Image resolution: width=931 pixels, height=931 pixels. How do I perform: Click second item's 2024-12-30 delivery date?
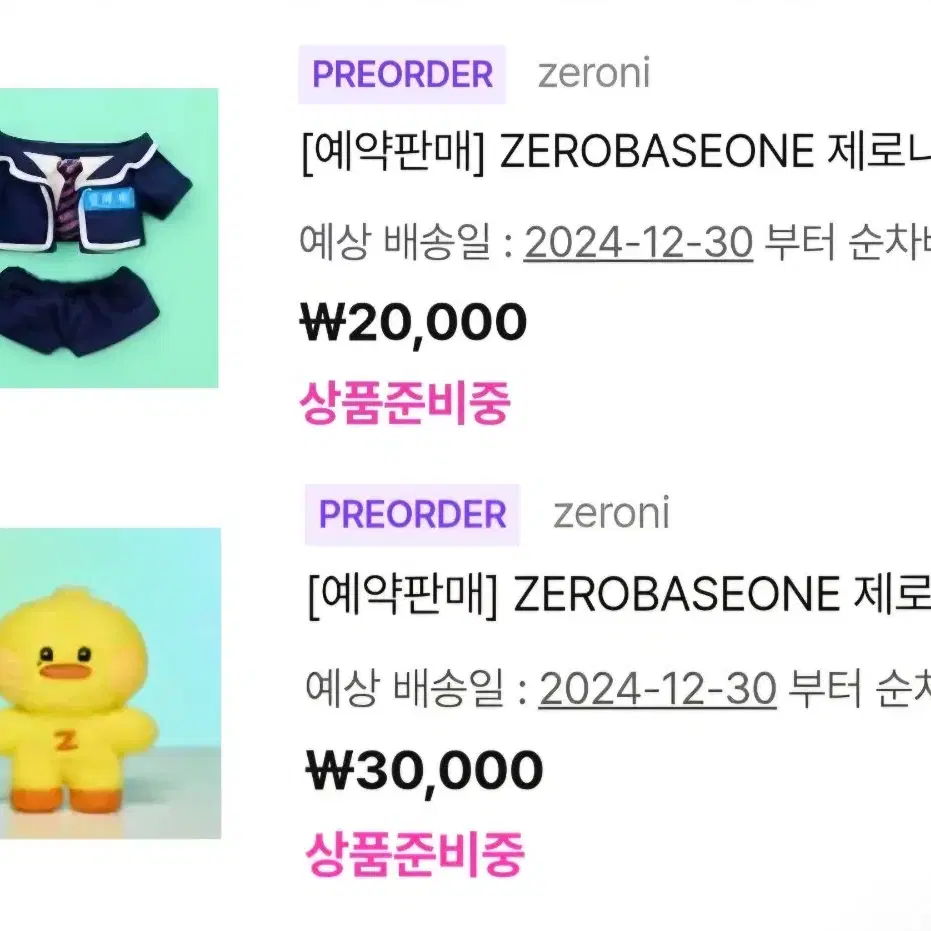(657, 689)
